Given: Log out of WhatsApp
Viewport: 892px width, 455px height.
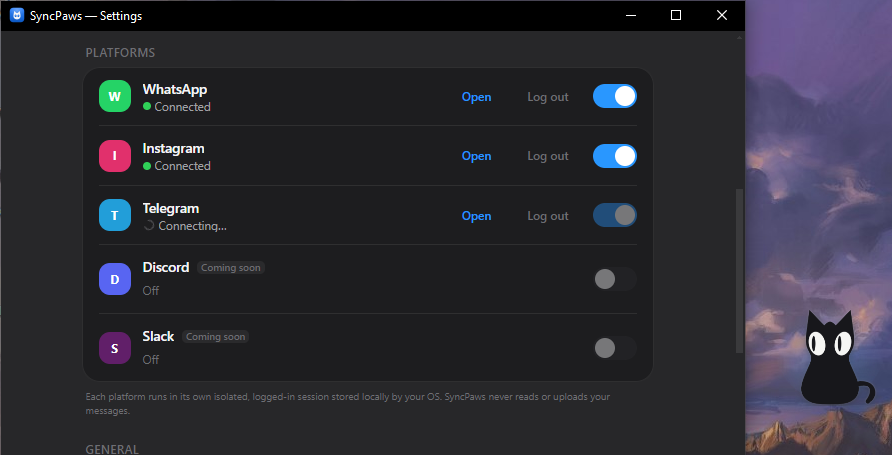Looking at the screenshot, I should click(x=548, y=97).
